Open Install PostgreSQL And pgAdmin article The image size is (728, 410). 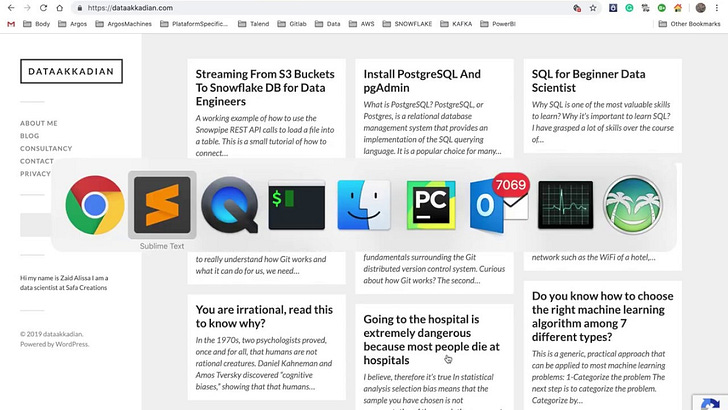click(x=422, y=81)
